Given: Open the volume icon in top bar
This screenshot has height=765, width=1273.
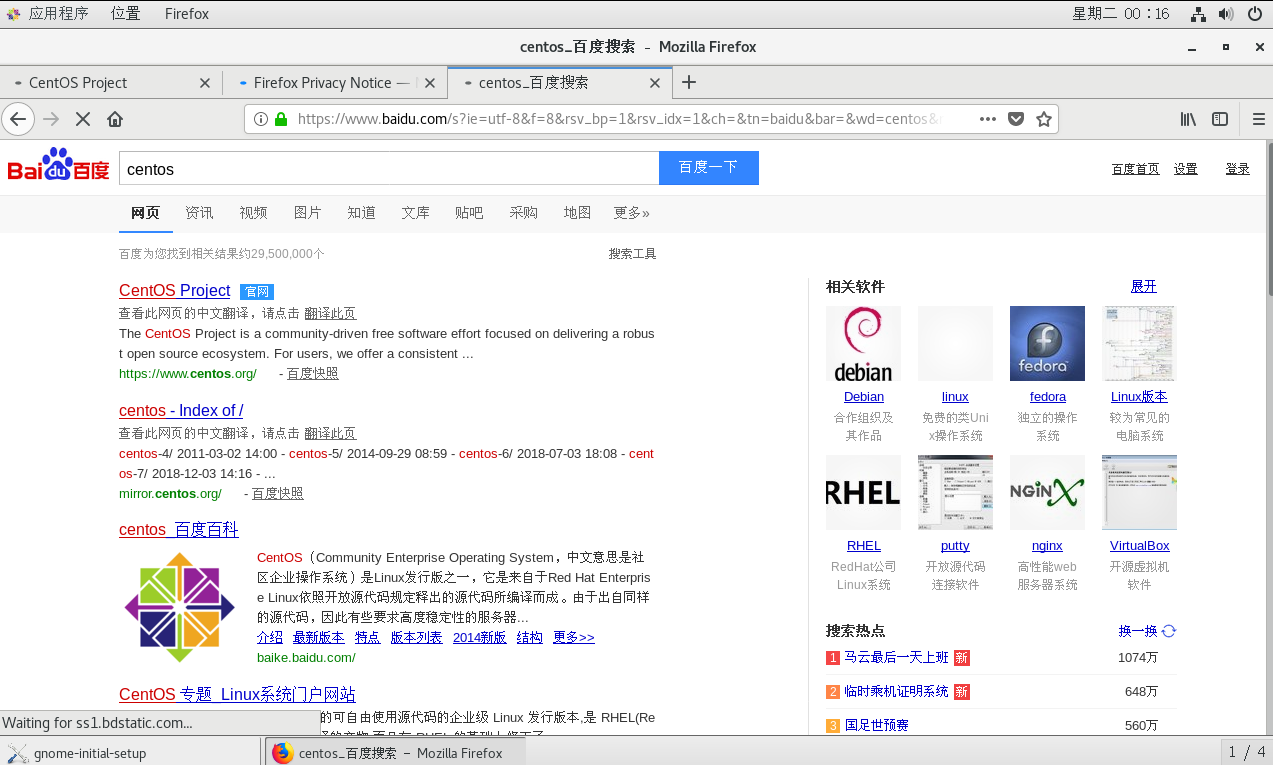Looking at the screenshot, I should (1226, 13).
